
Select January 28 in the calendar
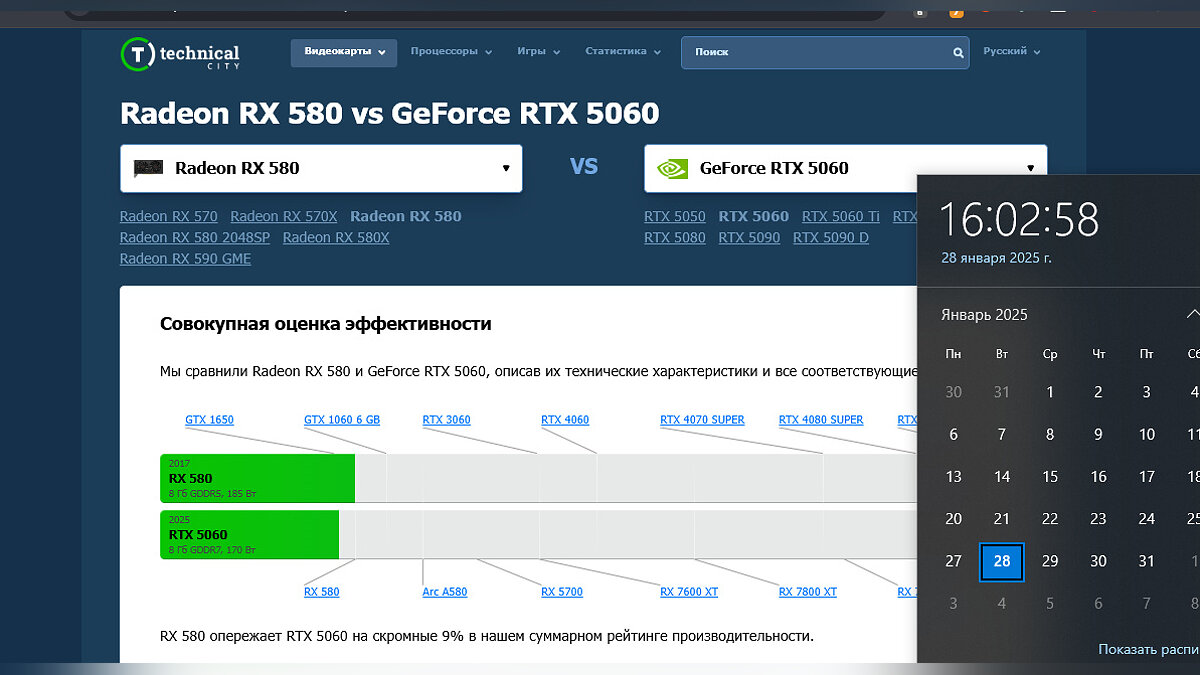click(x=1001, y=561)
